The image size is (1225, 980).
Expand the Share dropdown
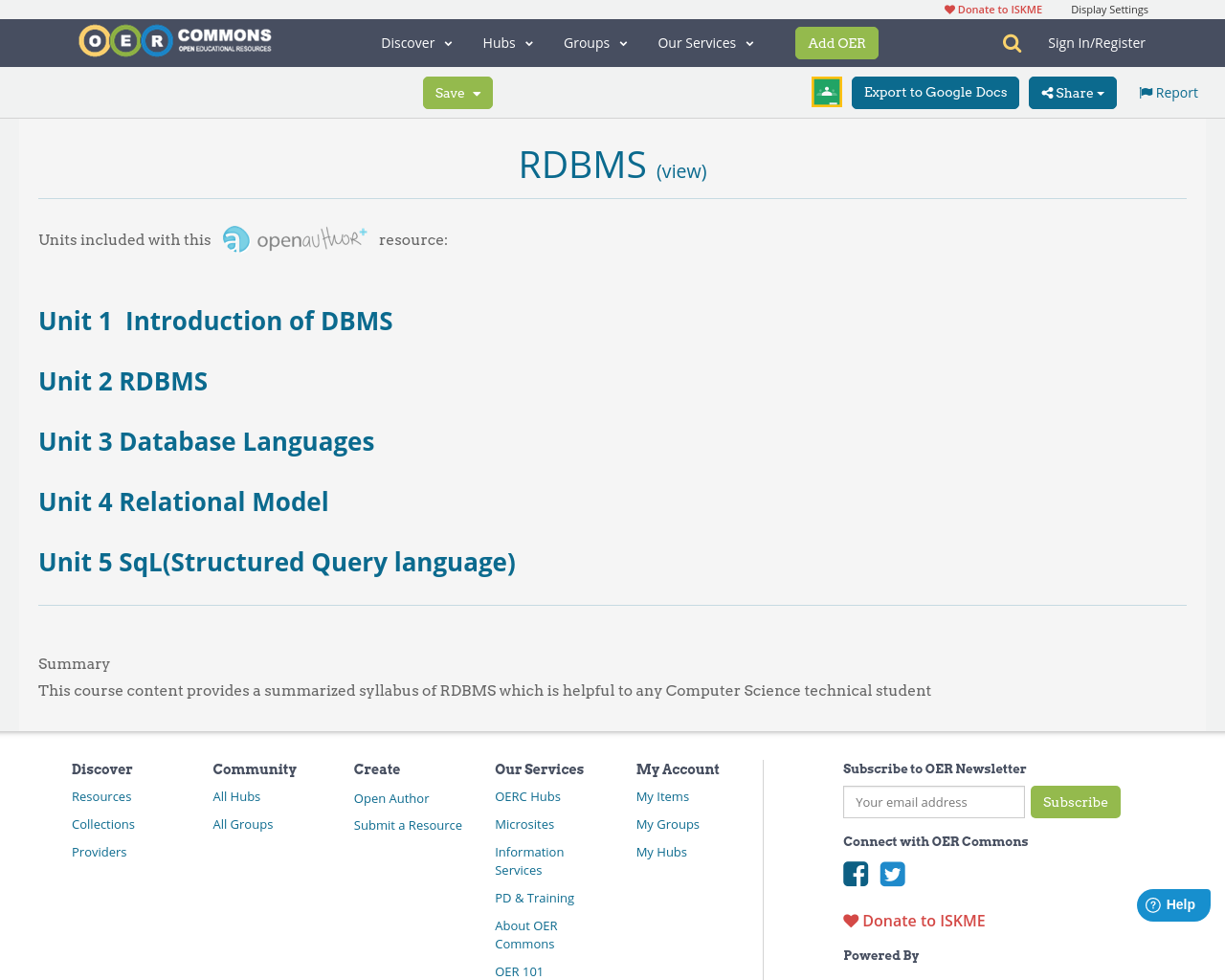click(1072, 92)
